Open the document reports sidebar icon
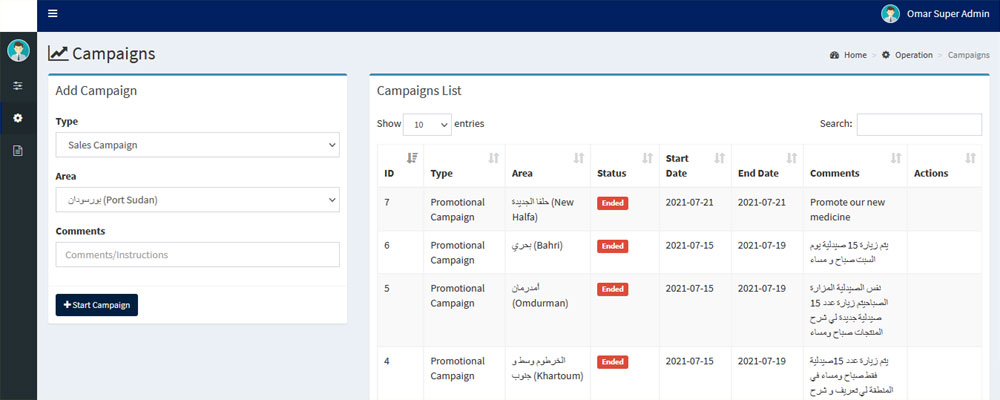The width and height of the screenshot is (1000, 400). coord(18,151)
